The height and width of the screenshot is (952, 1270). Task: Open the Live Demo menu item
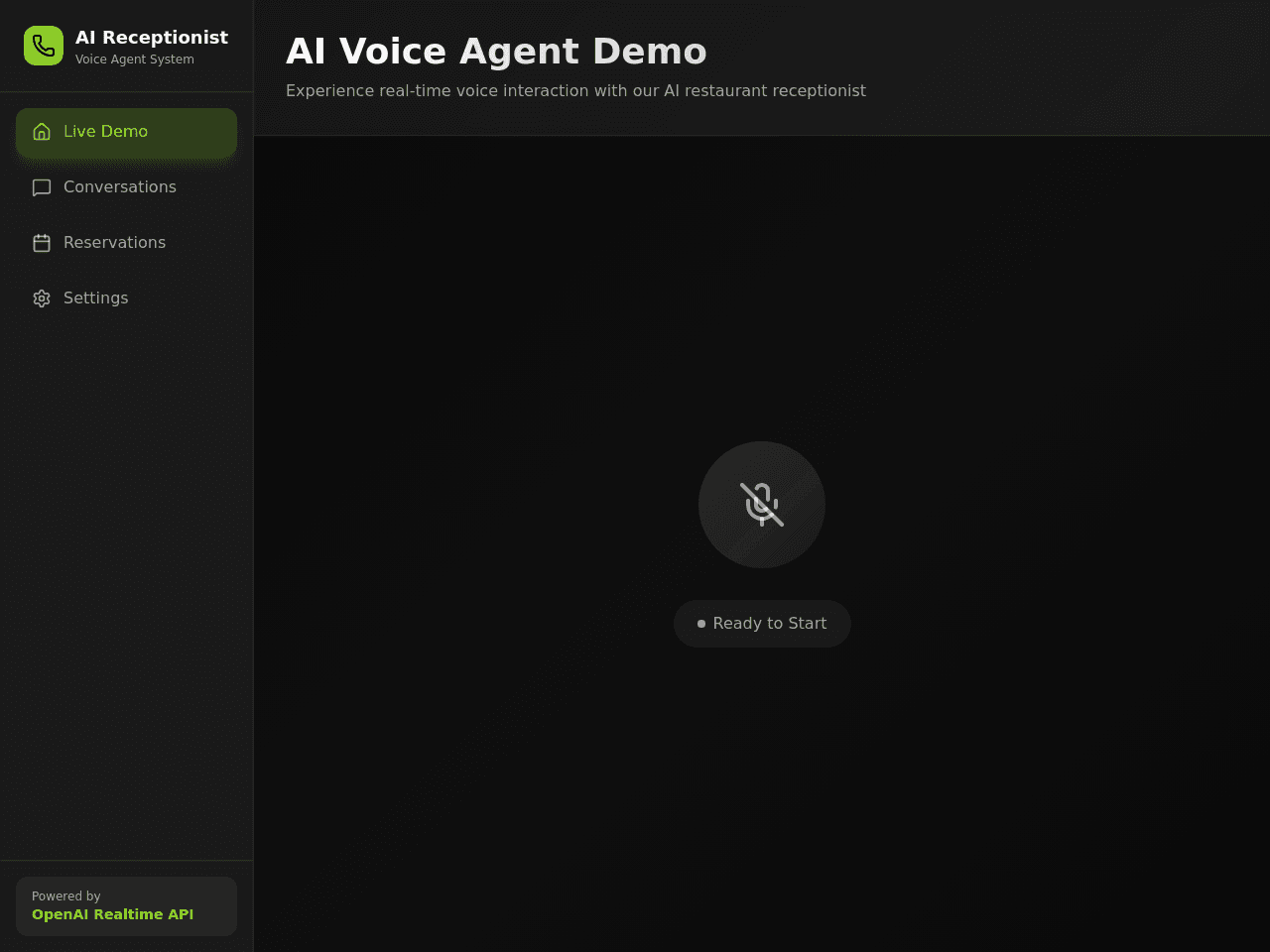126,132
